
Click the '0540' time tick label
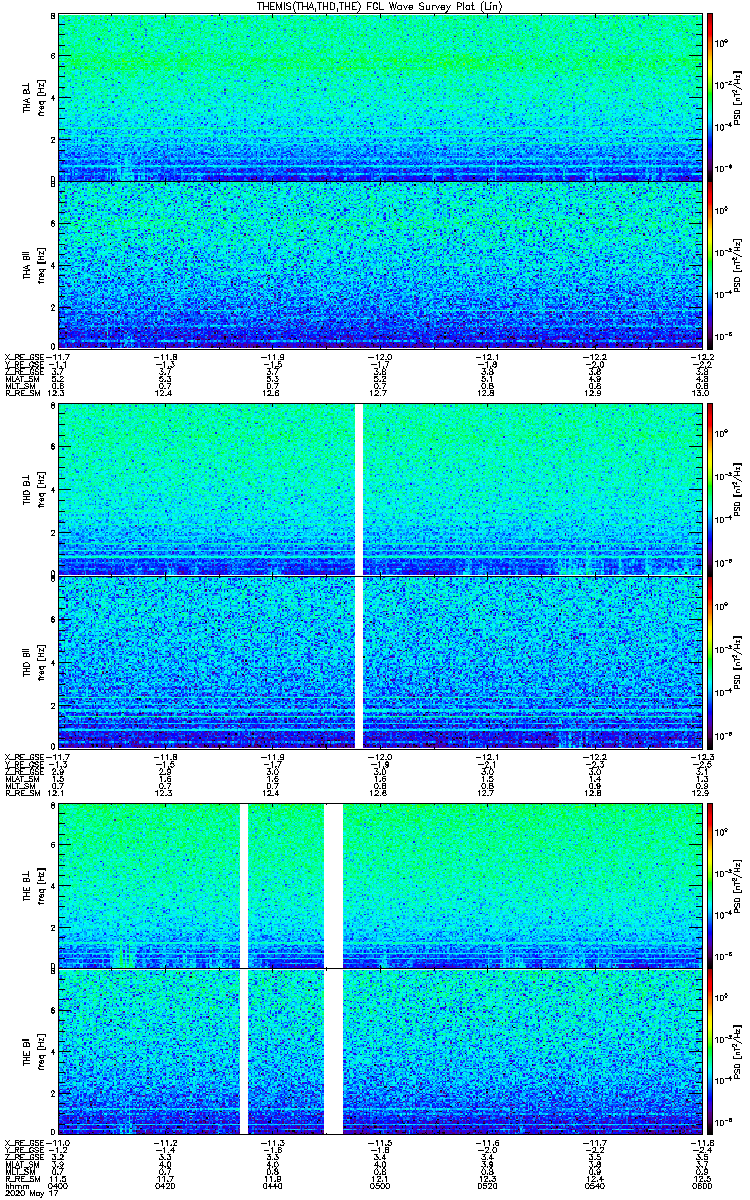pos(596,1188)
